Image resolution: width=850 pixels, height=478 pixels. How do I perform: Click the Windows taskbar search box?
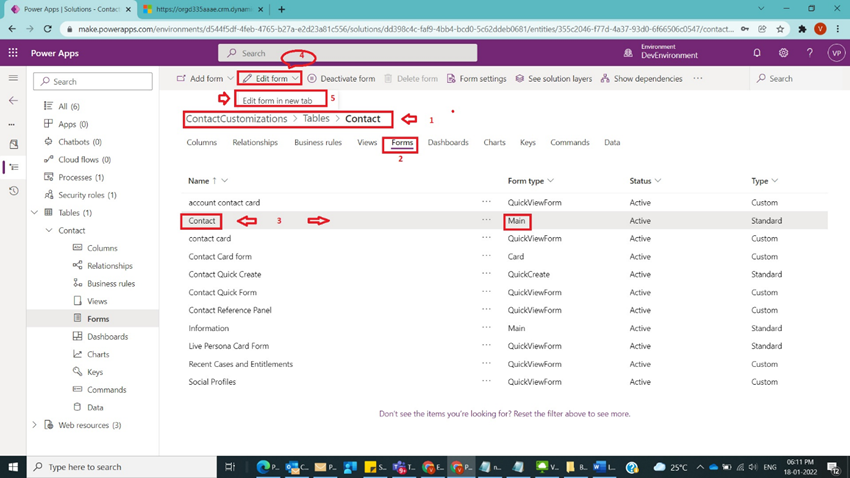[121, 467]
